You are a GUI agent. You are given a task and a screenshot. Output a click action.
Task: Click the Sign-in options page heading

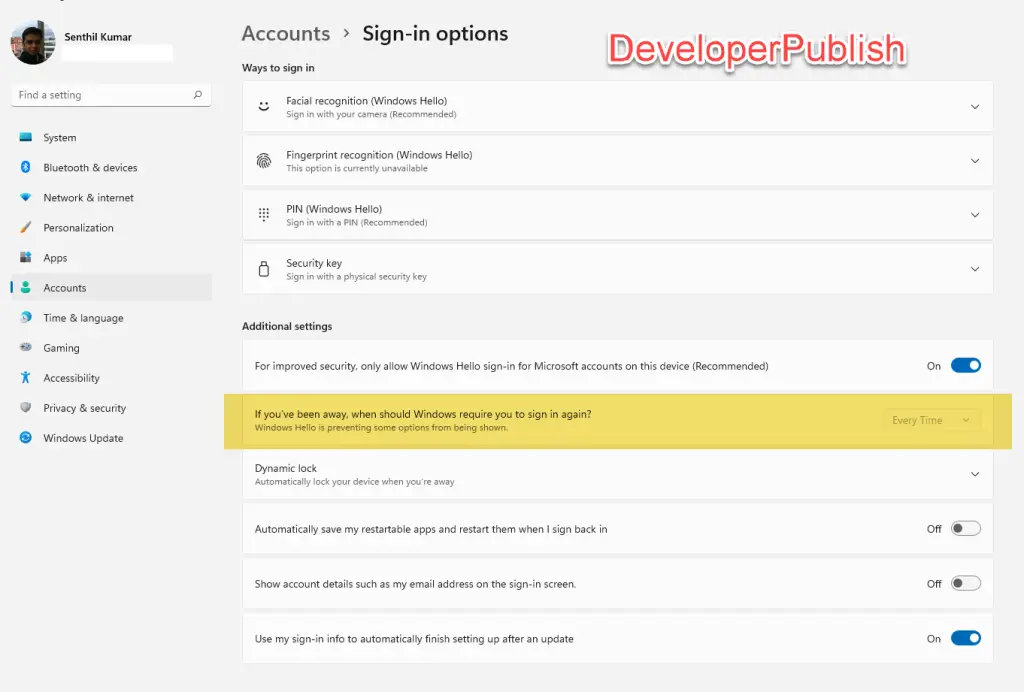pos(435,33)
